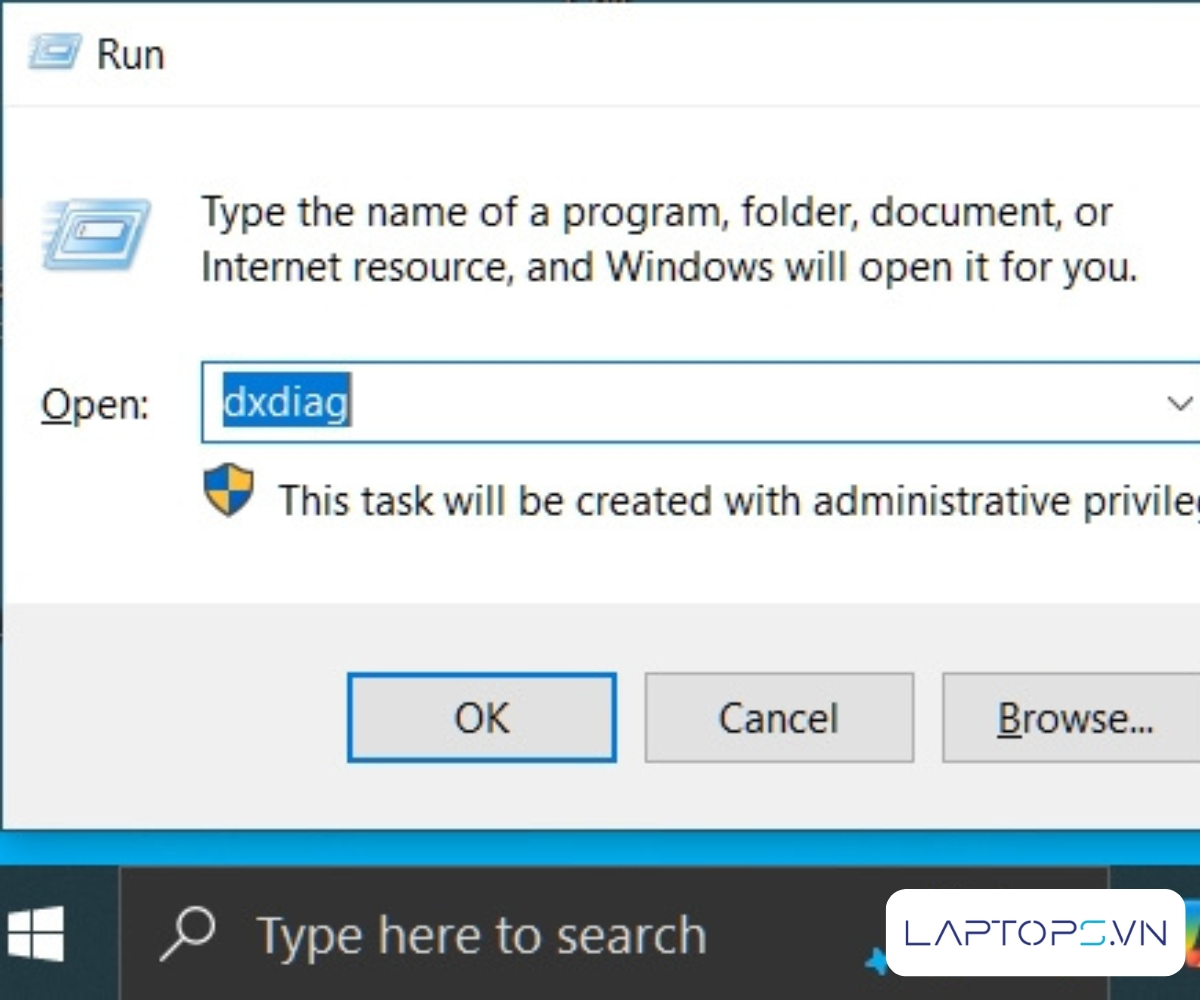
Task: Click the taskbar search magnifier icon
Action: (187, 933)
